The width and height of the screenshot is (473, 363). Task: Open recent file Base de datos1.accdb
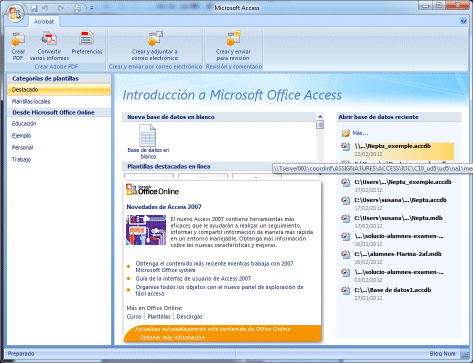[393, 290]
